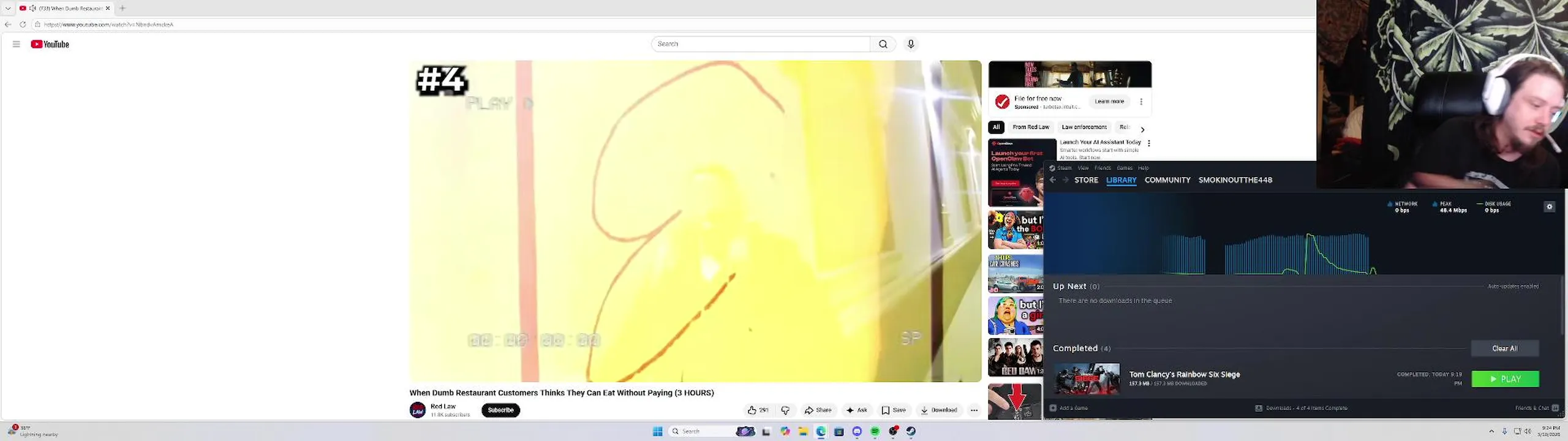Open File Explorer from the taskbar
This screenshot has width=1568, height=441.
tap(803, 432)
